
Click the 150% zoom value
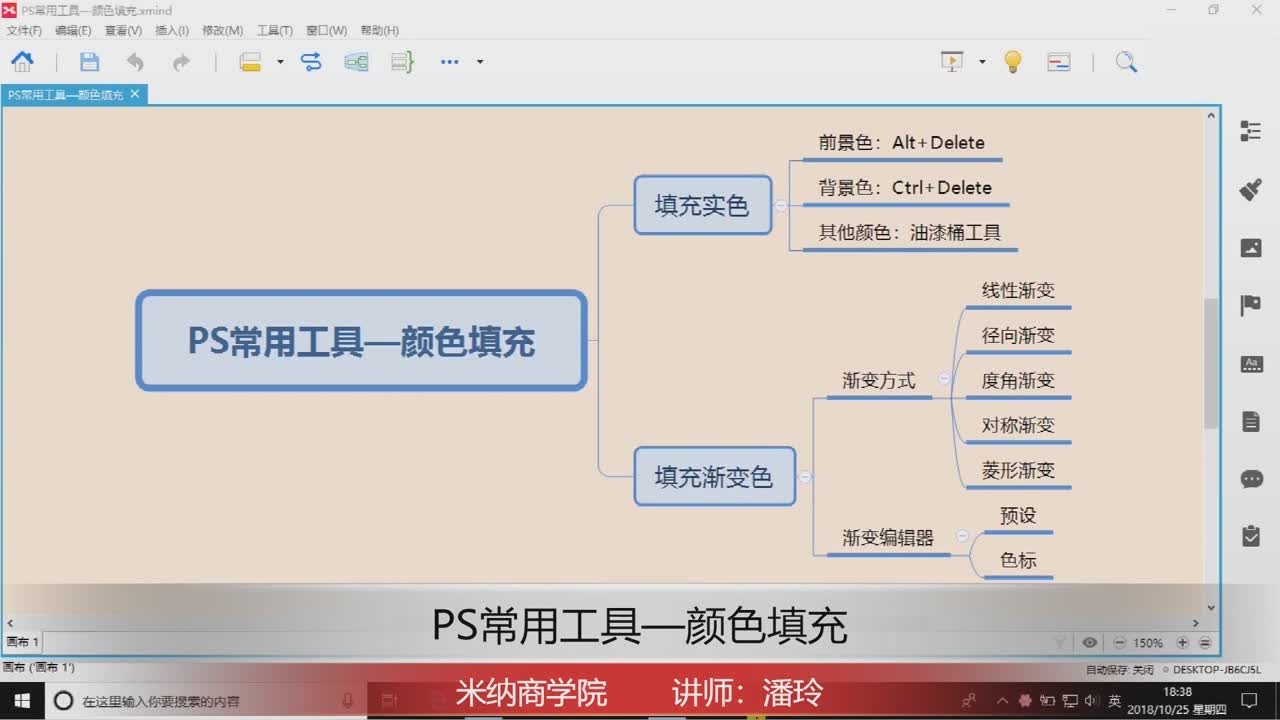1148,643
